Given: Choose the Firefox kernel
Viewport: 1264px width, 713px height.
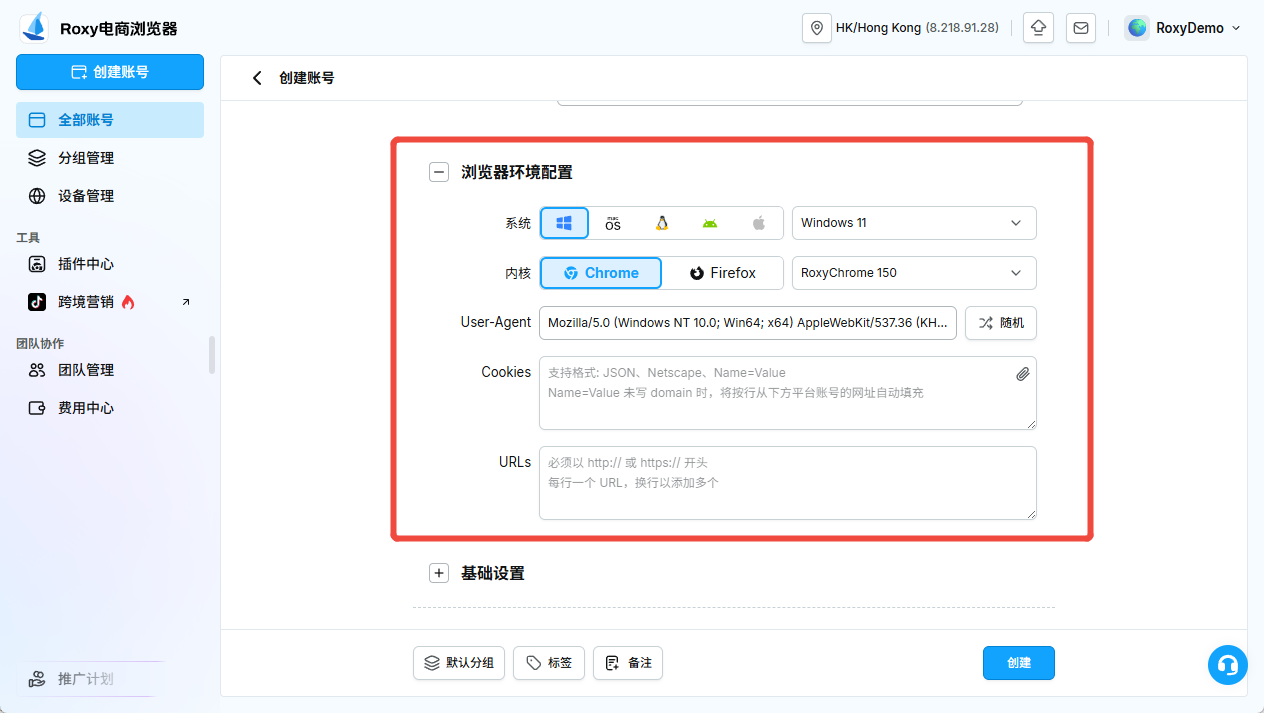Looking at the screenshot, I should pyautogui.click(x=722, y=273).
